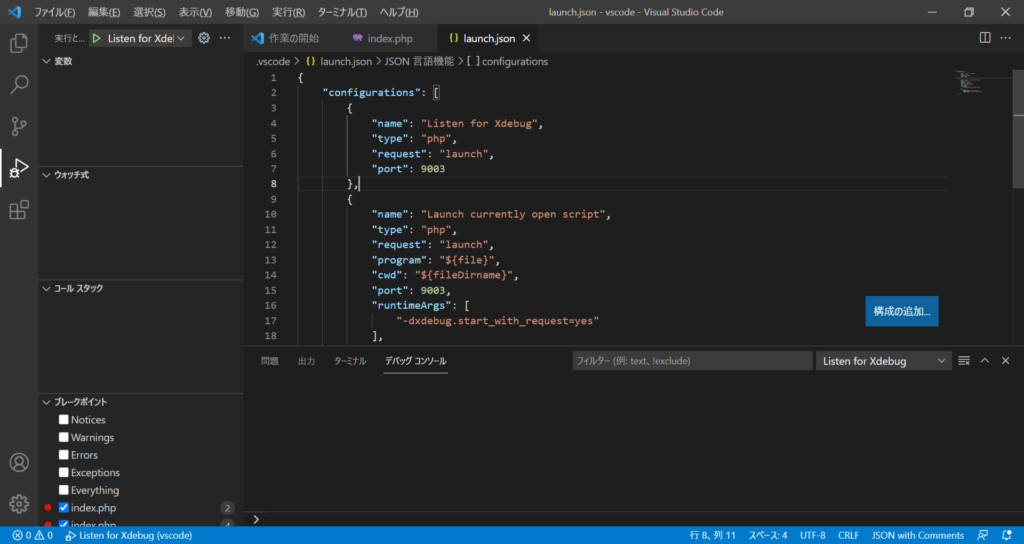Open the 編集(E) menu
Image resolution: width=1024 pixels, height=544 pixels.
click(104, 12)
